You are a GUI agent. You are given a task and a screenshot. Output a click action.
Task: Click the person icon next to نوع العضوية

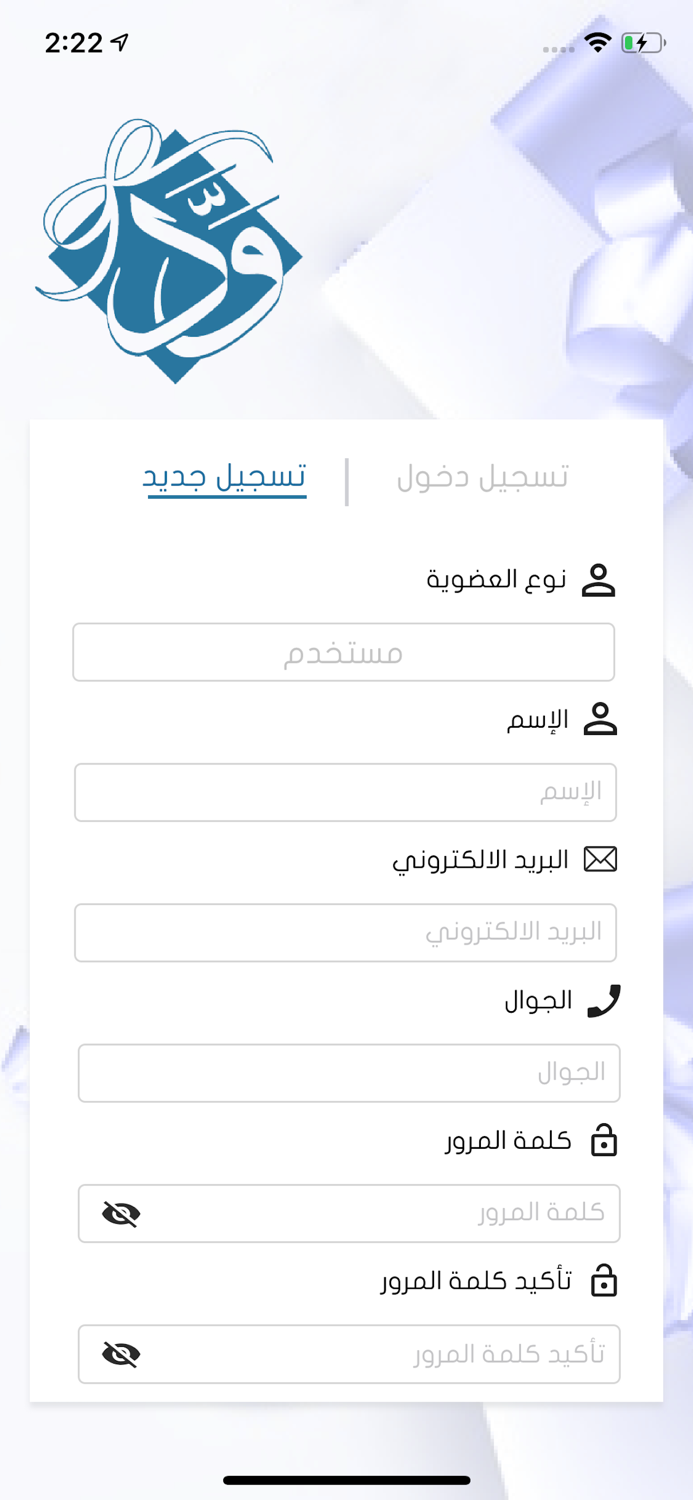(x=600, y=578)
